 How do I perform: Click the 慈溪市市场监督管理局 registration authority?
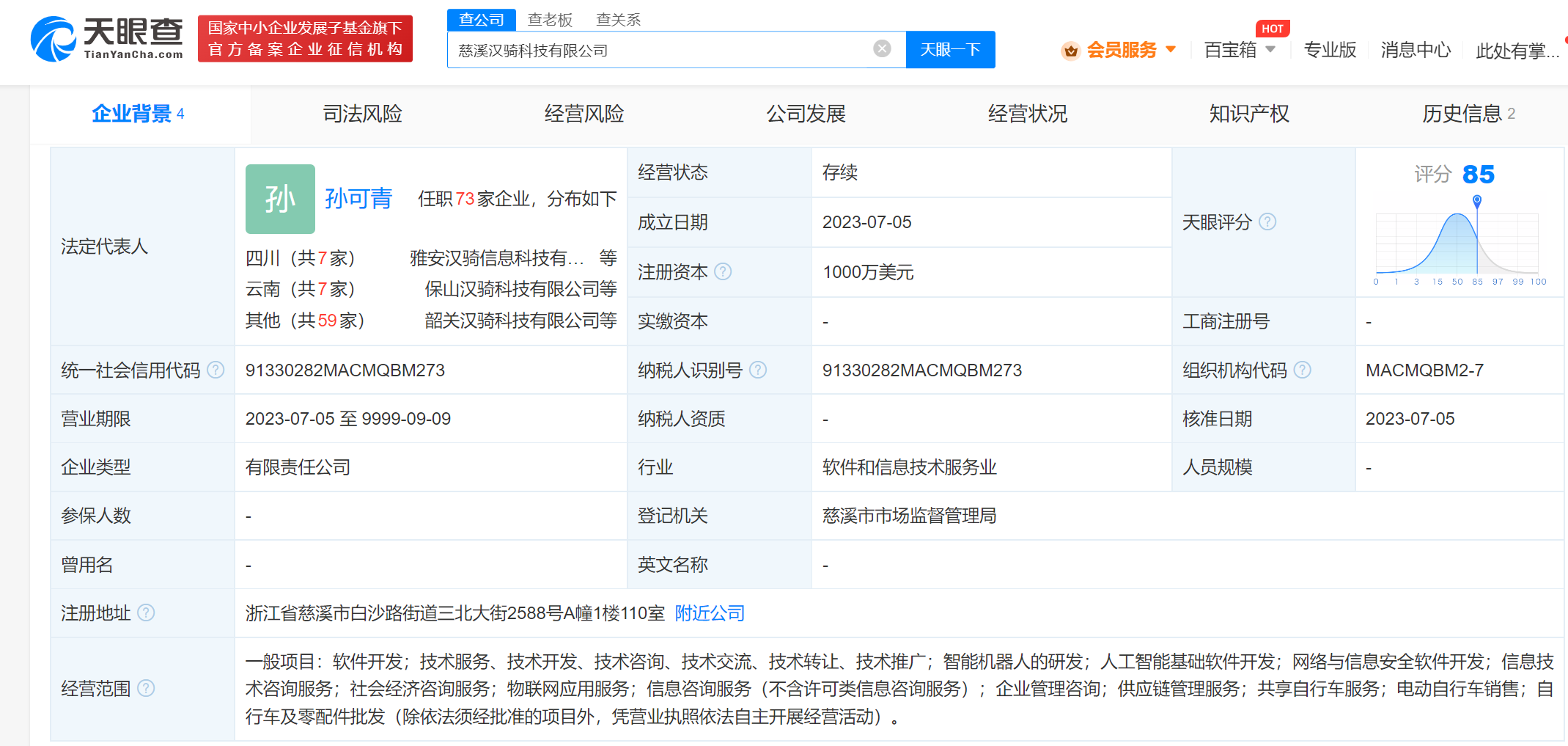point(910,516)
